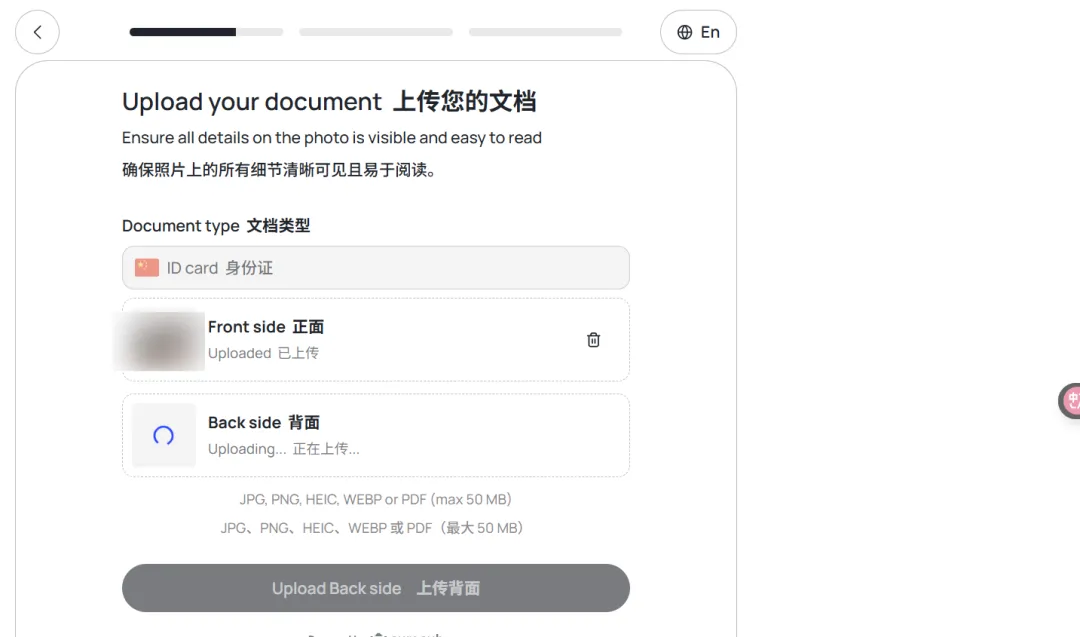This screenshot has width=1080, height=637.
Task: Click the third progress step bar
Action: pyautogui.click(x=545, y=32)
